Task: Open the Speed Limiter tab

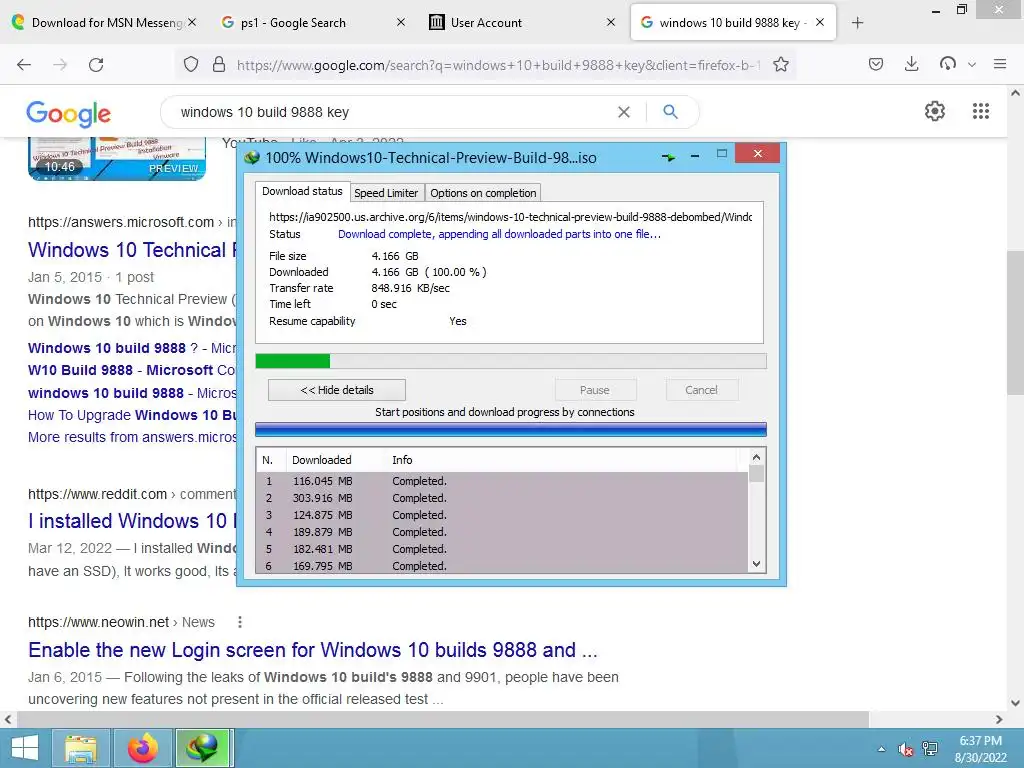Action: pyautogui.click(x=386, y=193)
